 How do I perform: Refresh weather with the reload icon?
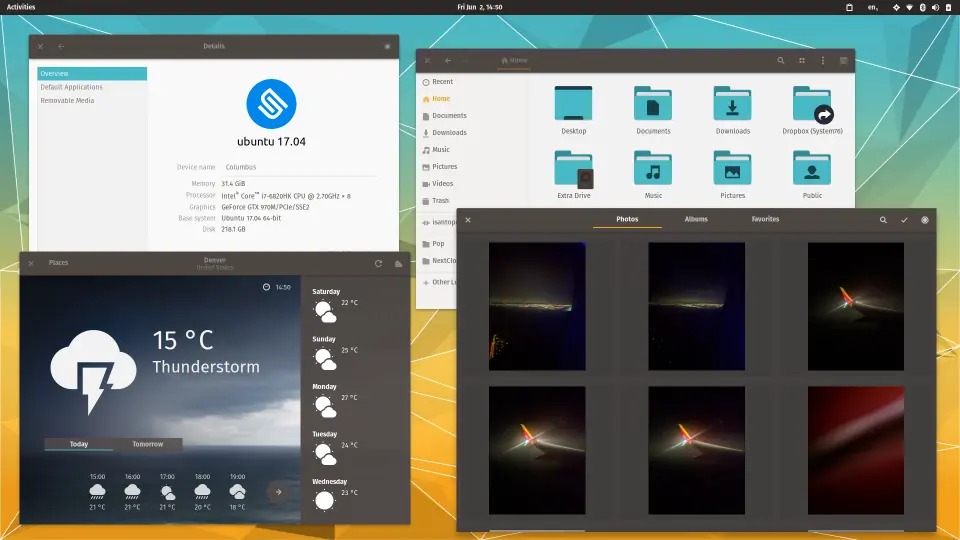(x=378, y=263)
